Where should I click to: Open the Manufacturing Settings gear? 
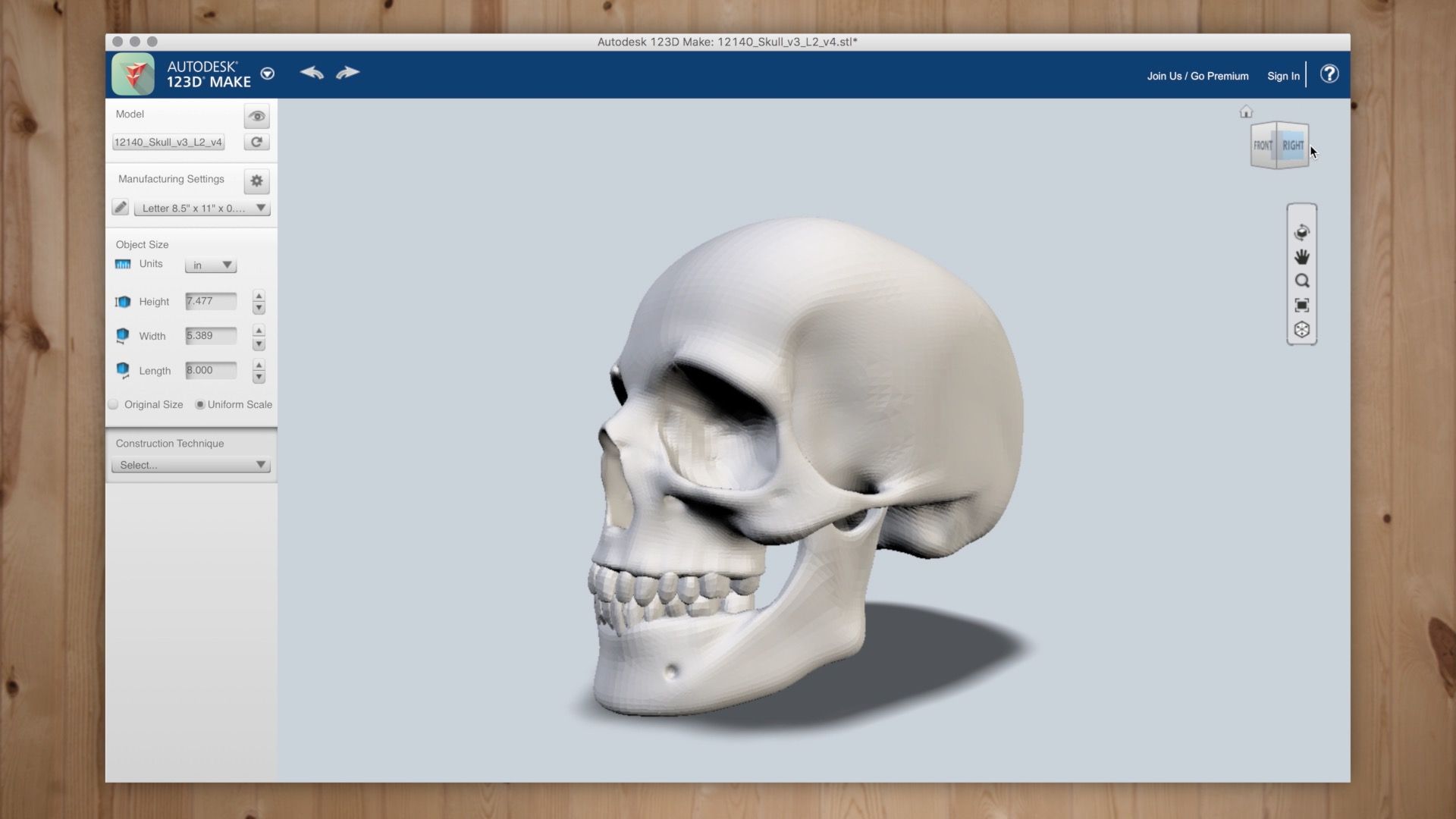256,181
